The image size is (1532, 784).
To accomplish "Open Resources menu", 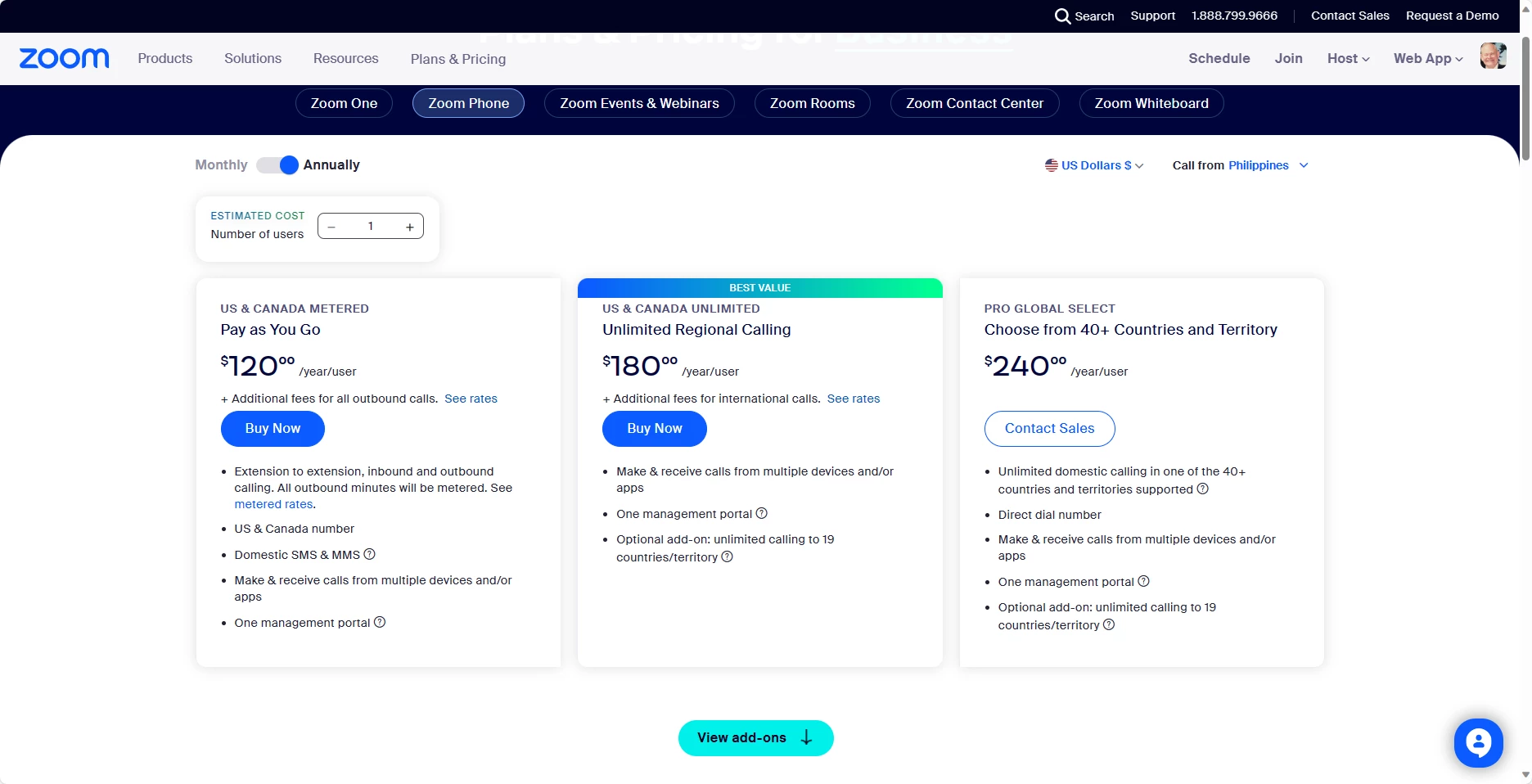I will [x=345, y=58].
